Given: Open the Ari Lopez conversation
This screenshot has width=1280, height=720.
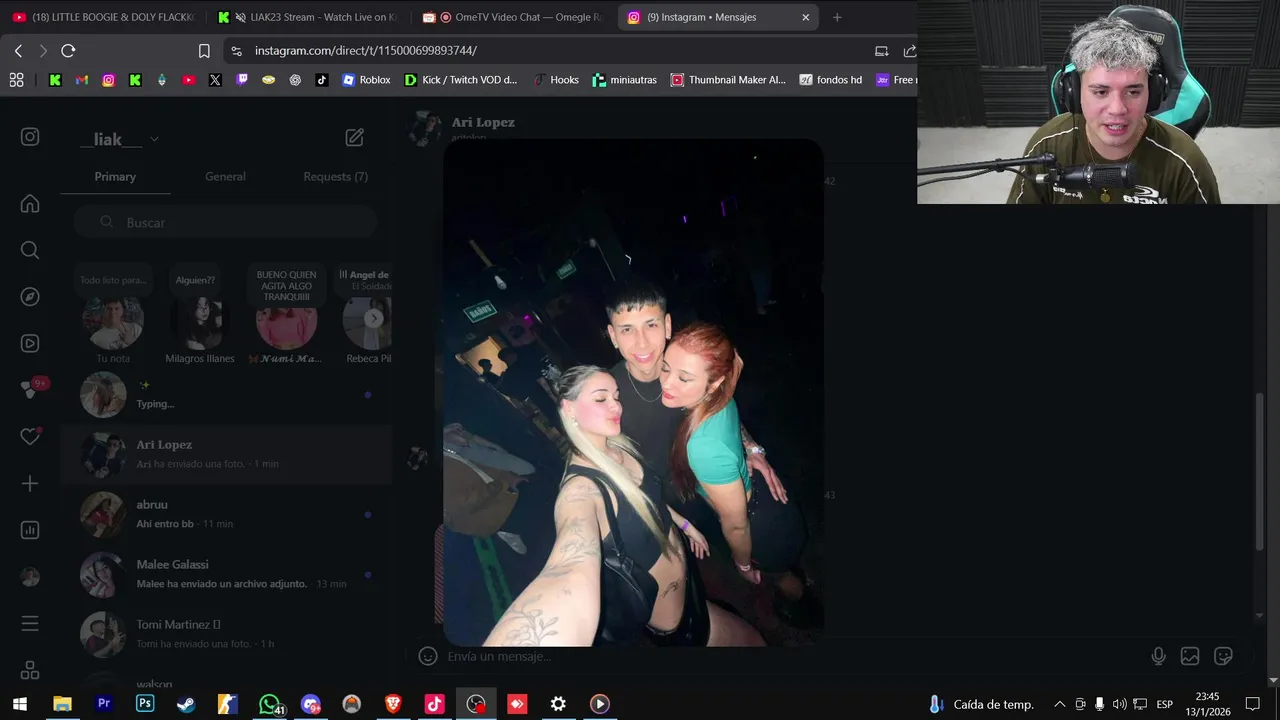Looking at the screenshot, I should click(x=226, y=454).
